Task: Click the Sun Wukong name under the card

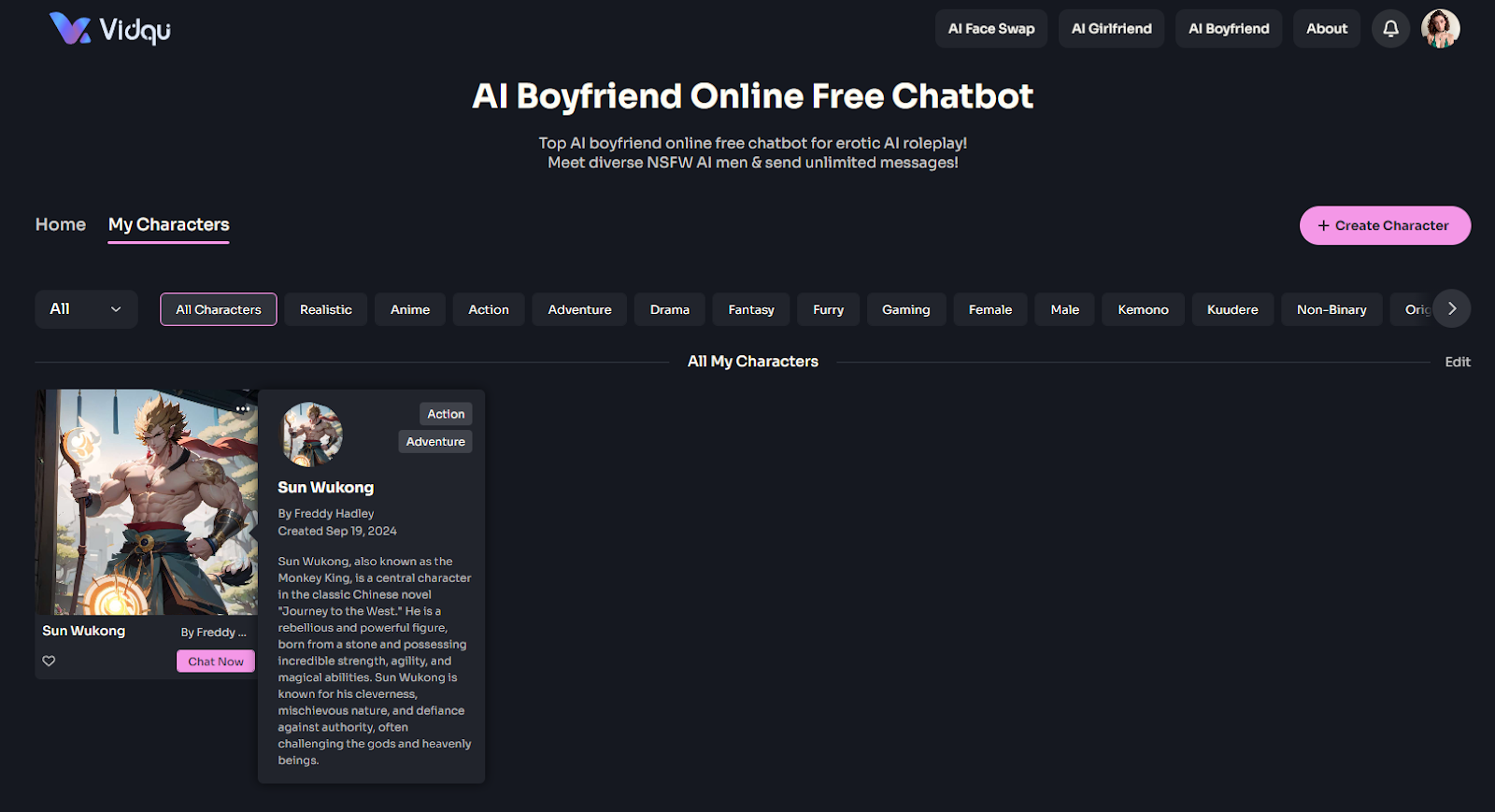Action: click(83, 631)
